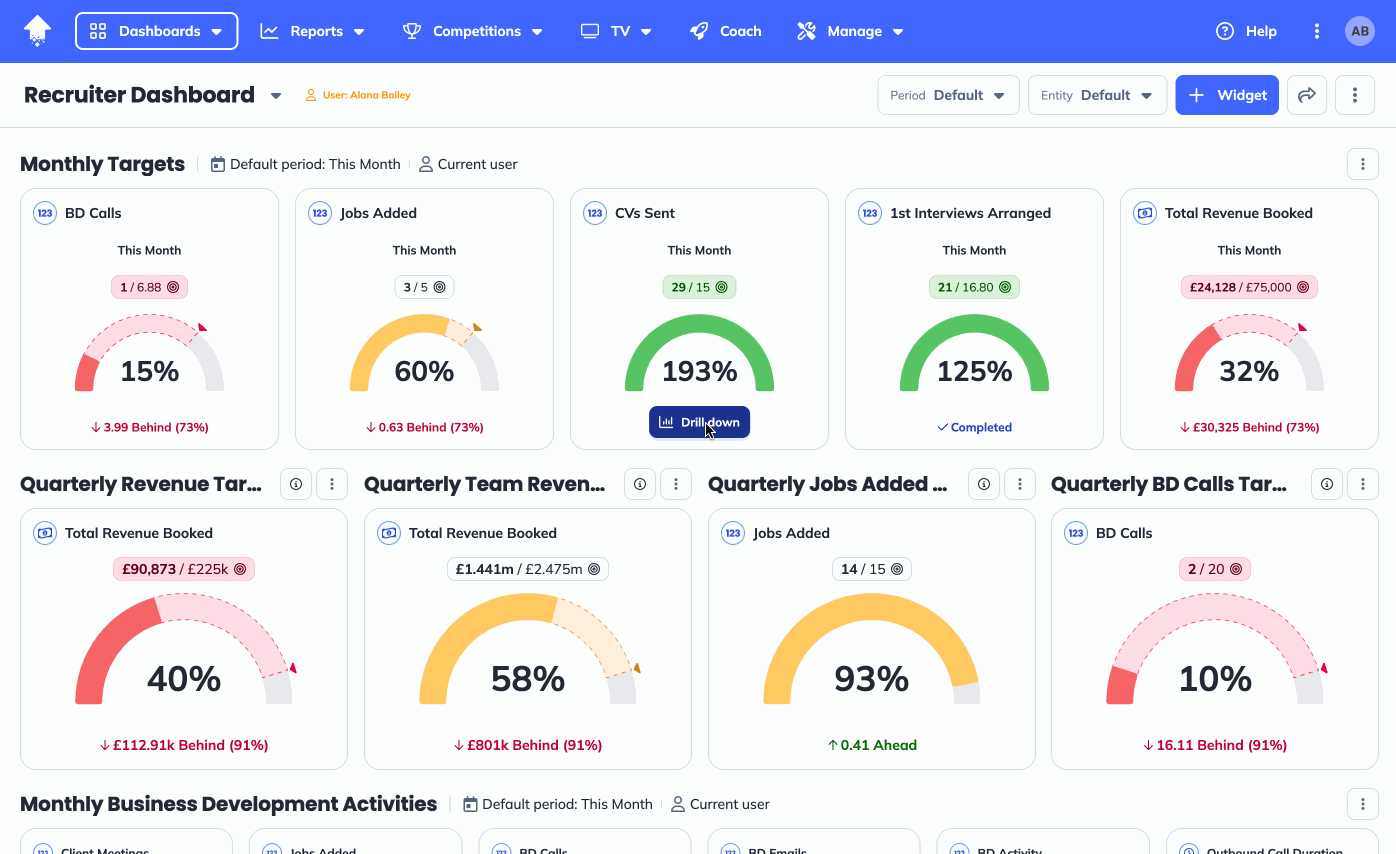This screenshot has height=854, width=1396.
Task: Open the navbar vertical dots menu
Action: [x=1317, y=31]
